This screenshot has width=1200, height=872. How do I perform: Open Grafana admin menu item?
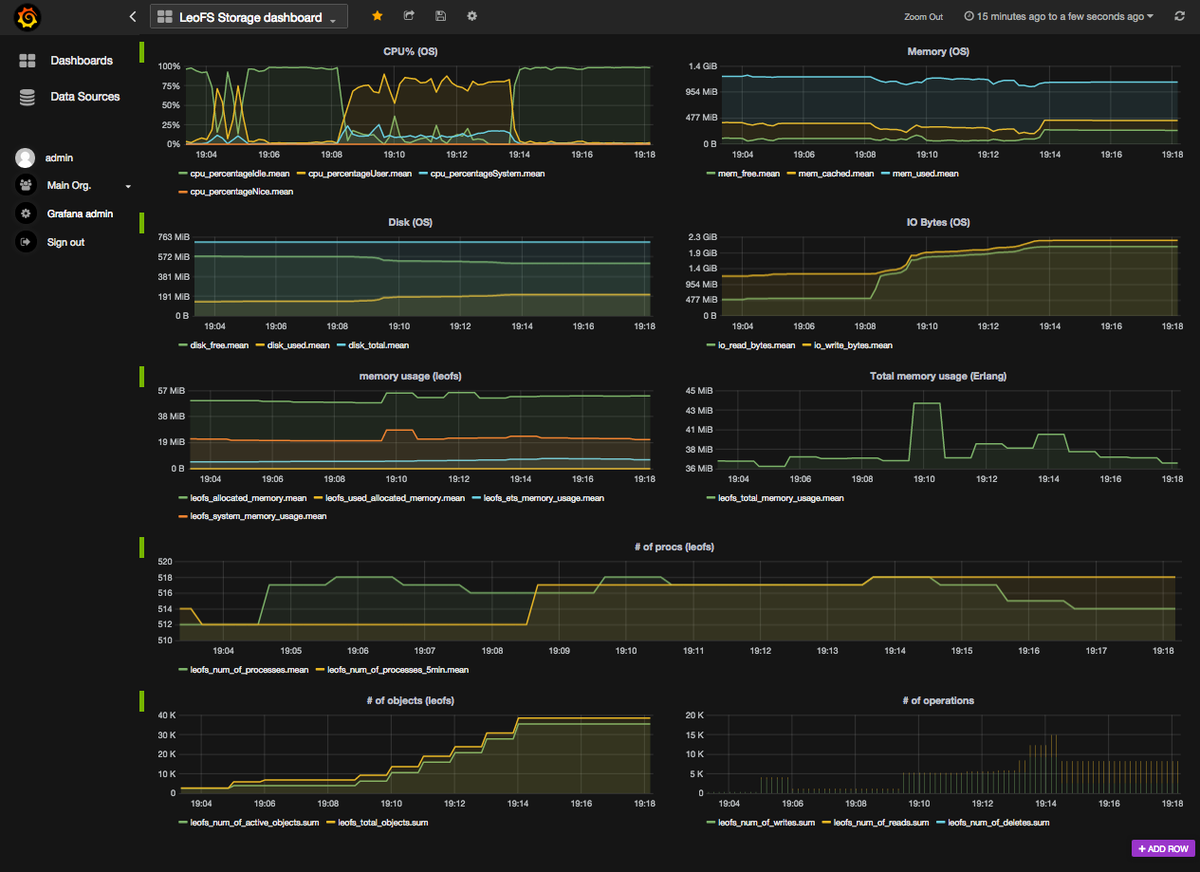coord(80,214)
